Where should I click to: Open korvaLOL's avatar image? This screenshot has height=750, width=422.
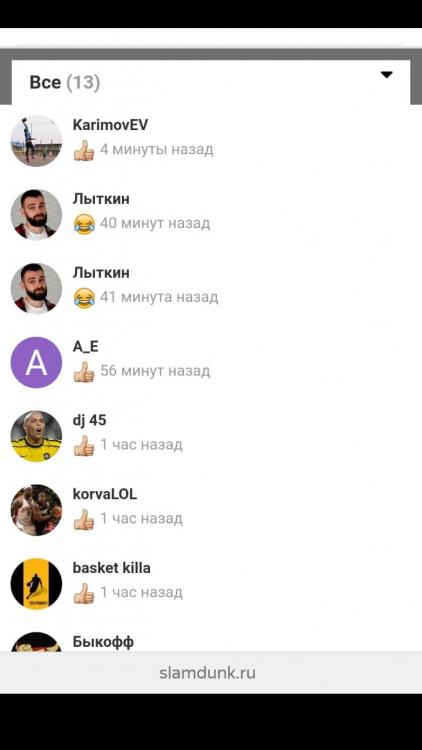[36, 510]
